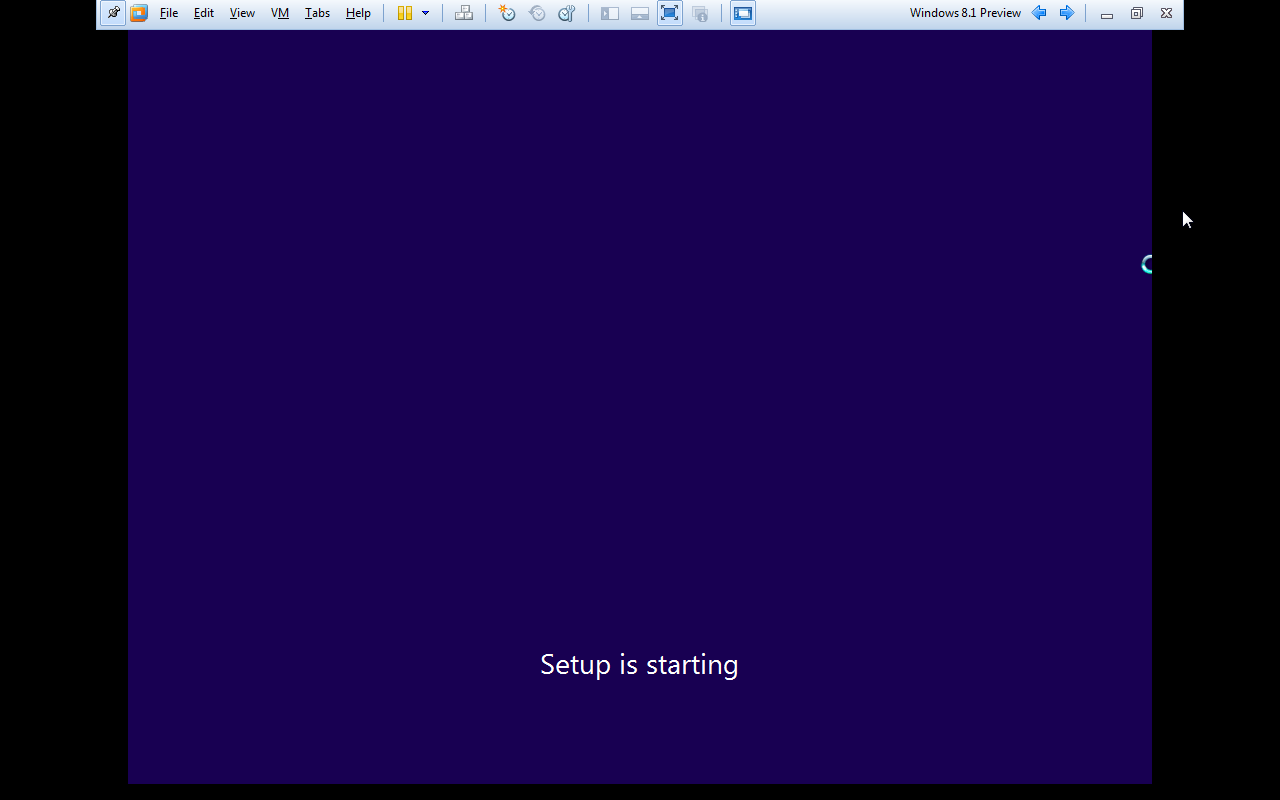Open the File menu

(169, 13)
